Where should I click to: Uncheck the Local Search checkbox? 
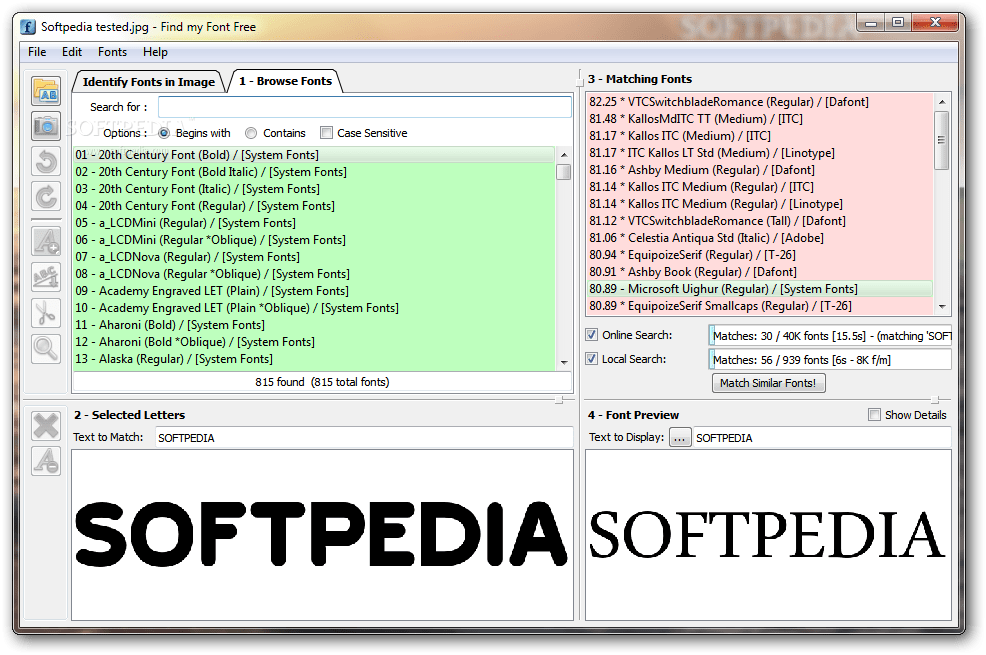(591, 358)
